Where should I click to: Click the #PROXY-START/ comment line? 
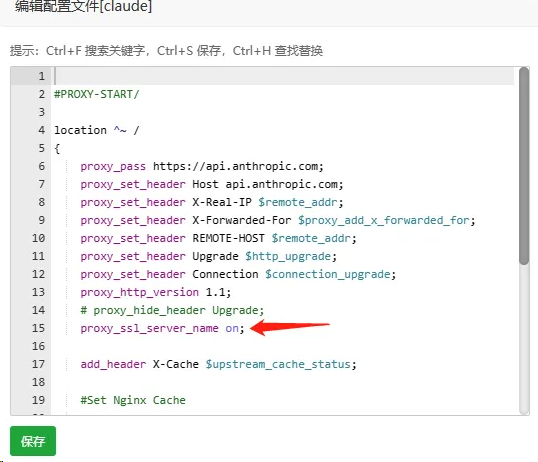97,94
